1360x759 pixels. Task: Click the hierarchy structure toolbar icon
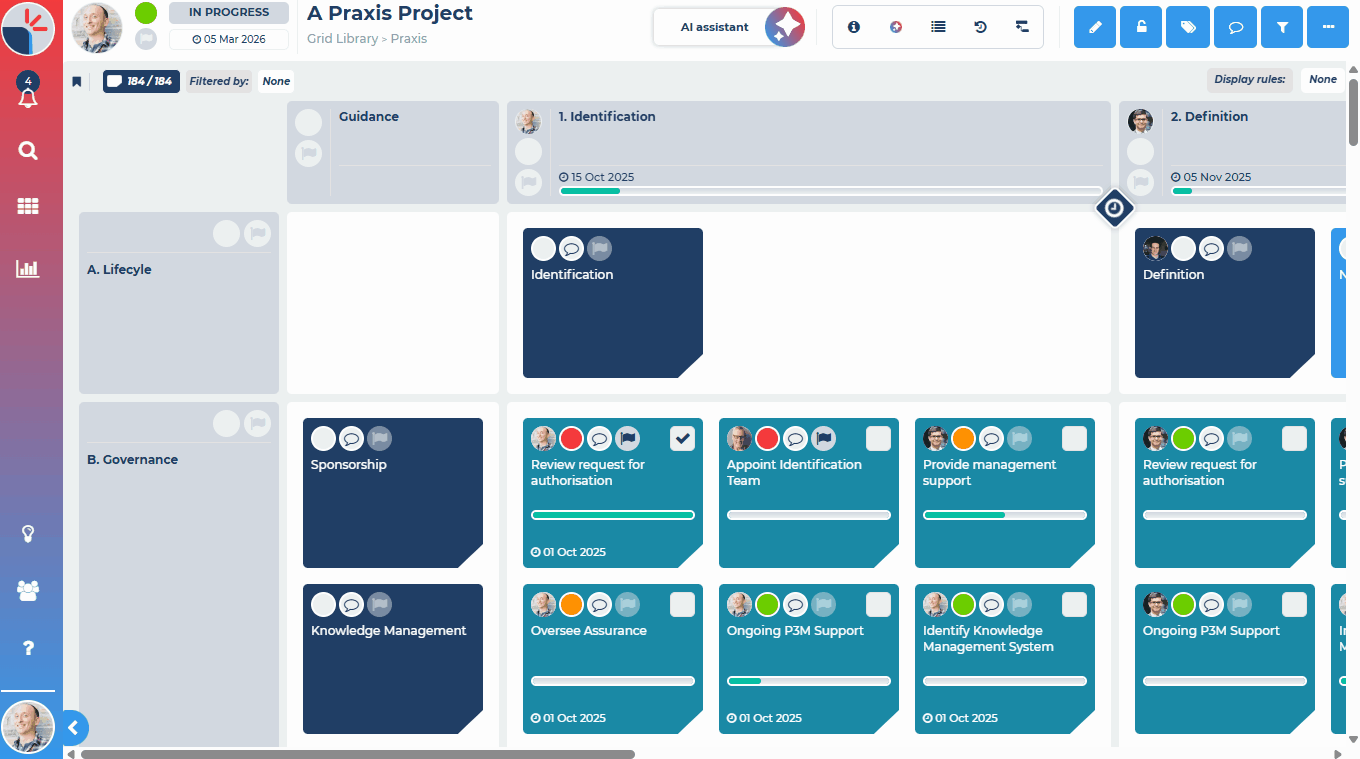point(1022,27)
